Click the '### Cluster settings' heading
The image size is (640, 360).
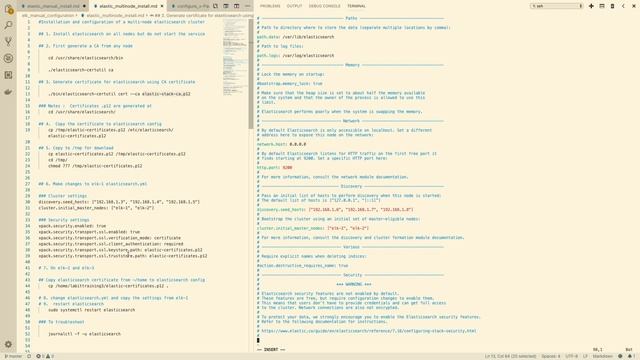(x=62, y=196)
